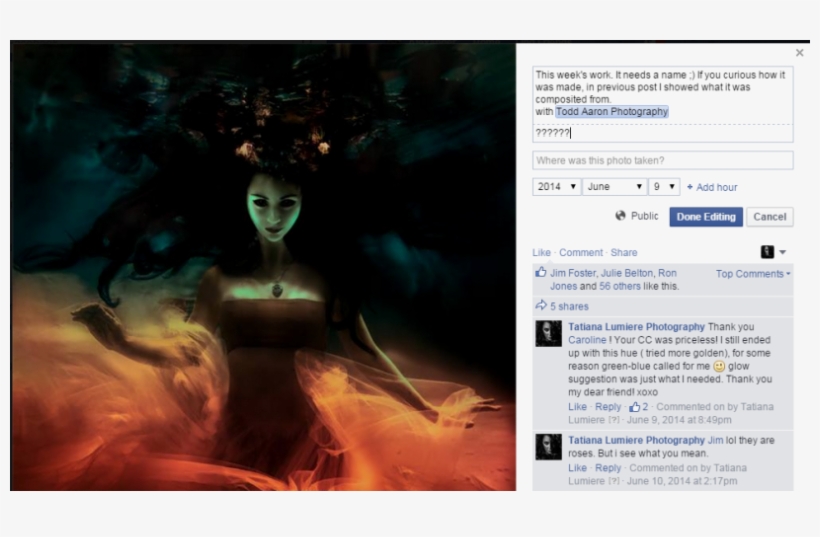Click the Add hour link

(712, 187)
